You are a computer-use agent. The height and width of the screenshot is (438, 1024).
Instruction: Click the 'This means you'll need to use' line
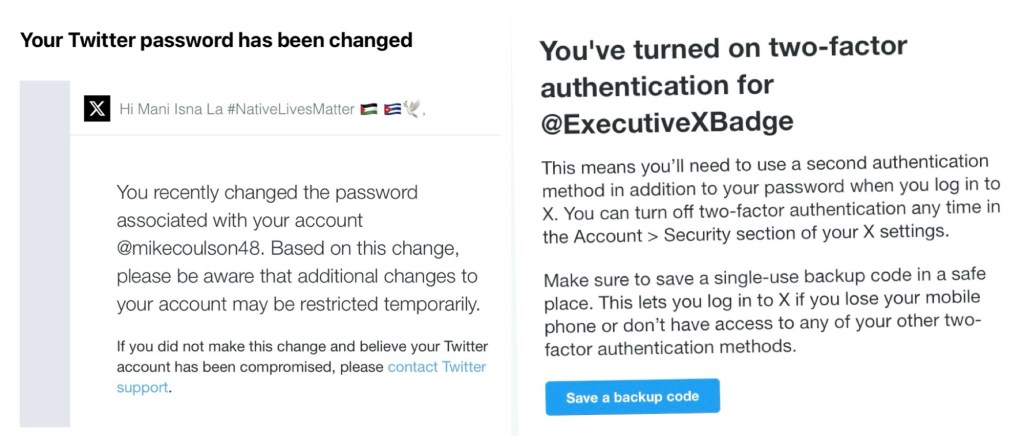point(764,163)
